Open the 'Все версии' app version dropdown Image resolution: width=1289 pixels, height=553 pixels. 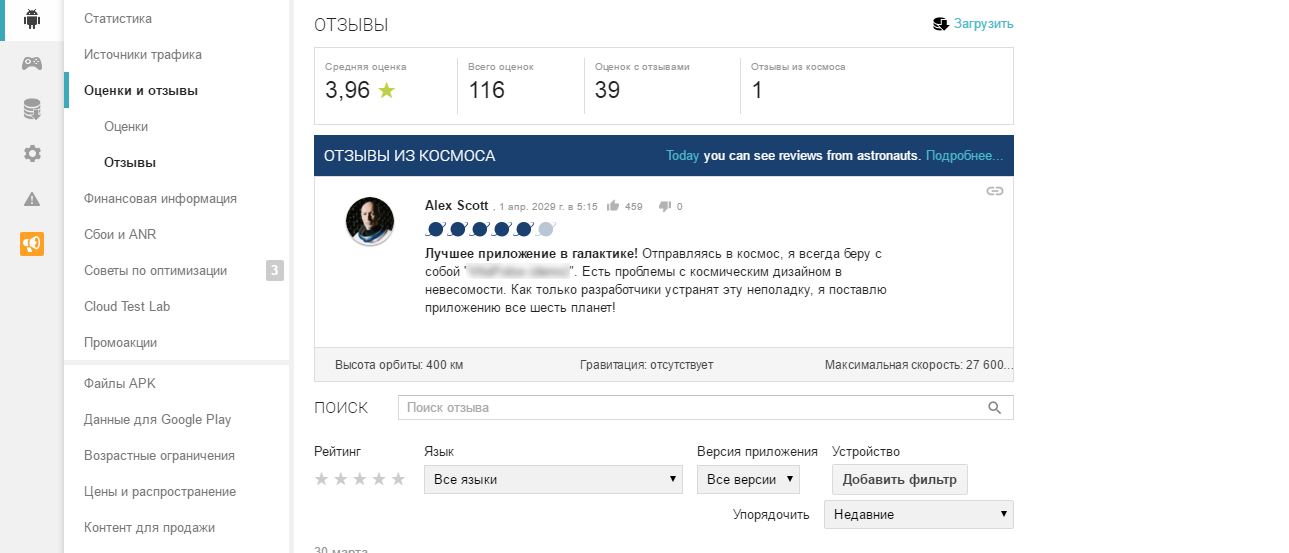click(748, 480)
